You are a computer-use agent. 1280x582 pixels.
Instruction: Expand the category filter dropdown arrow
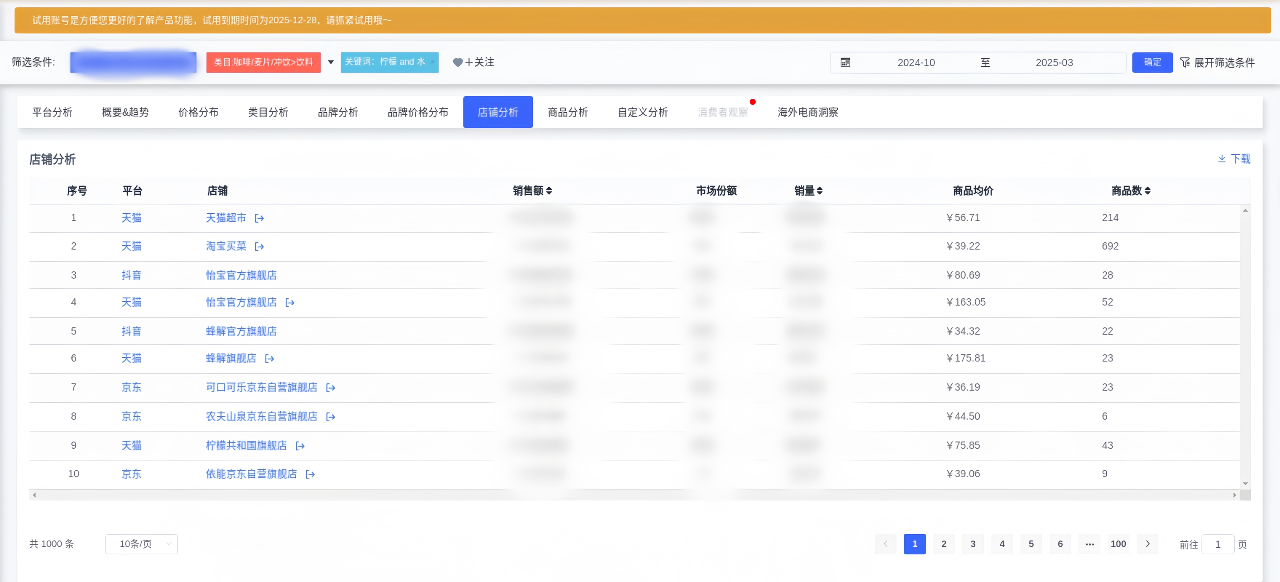(331, 62)
